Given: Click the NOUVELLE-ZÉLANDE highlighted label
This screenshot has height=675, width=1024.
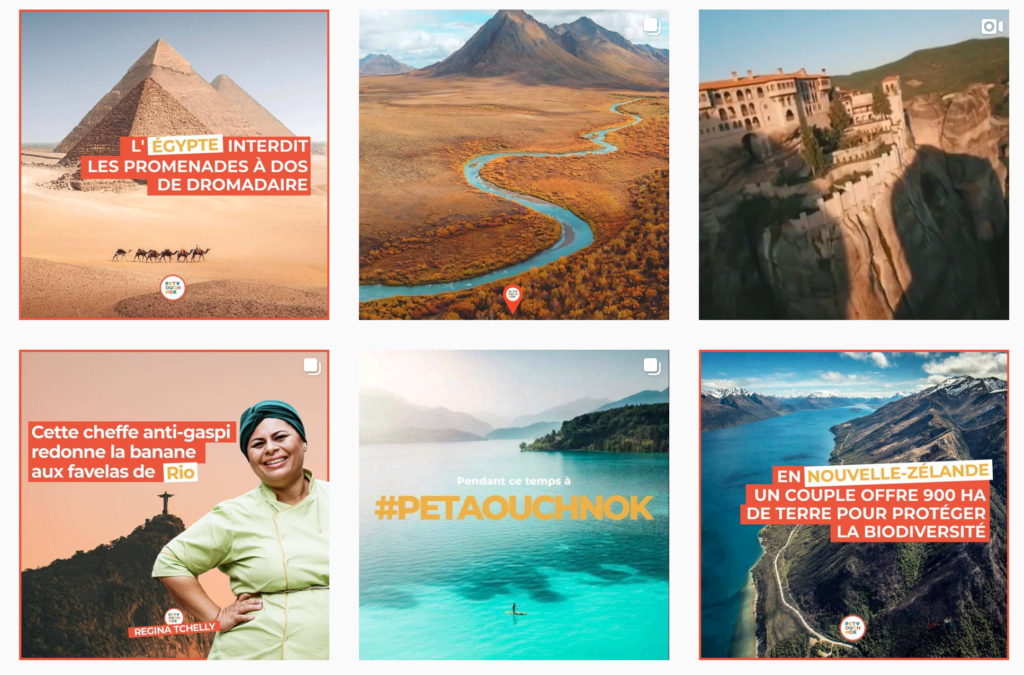Looking at the screenshot, I should coord(898,473).
